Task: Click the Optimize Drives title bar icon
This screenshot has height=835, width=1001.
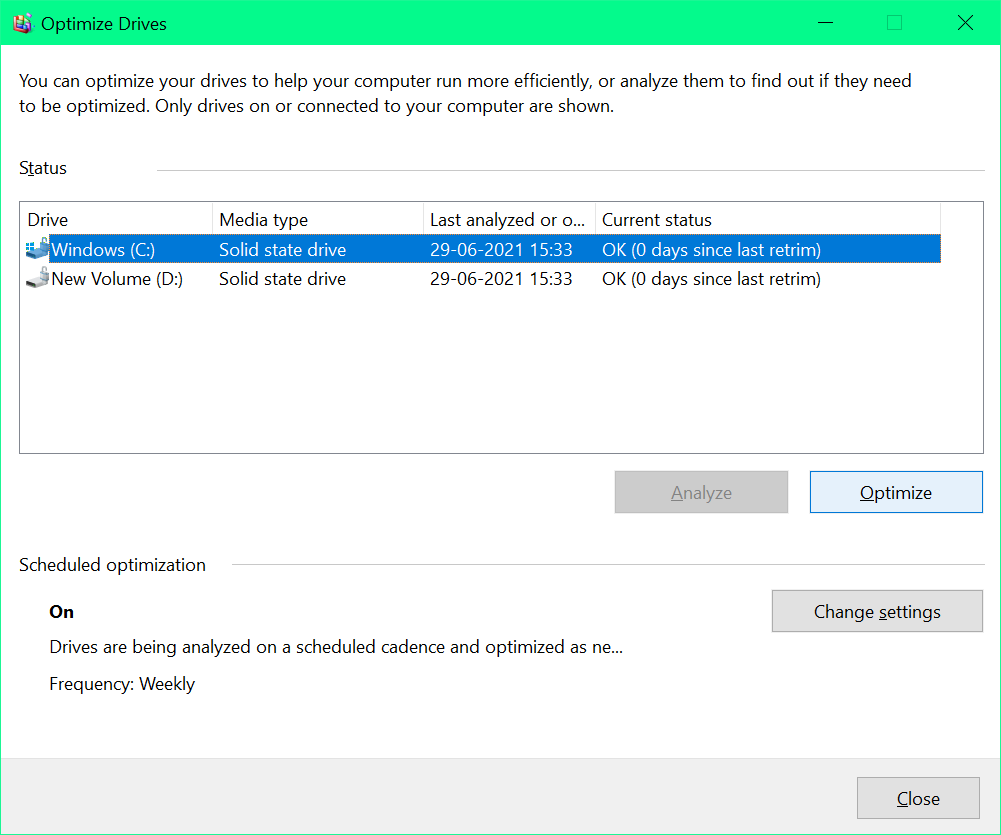Action: (22, 24)
